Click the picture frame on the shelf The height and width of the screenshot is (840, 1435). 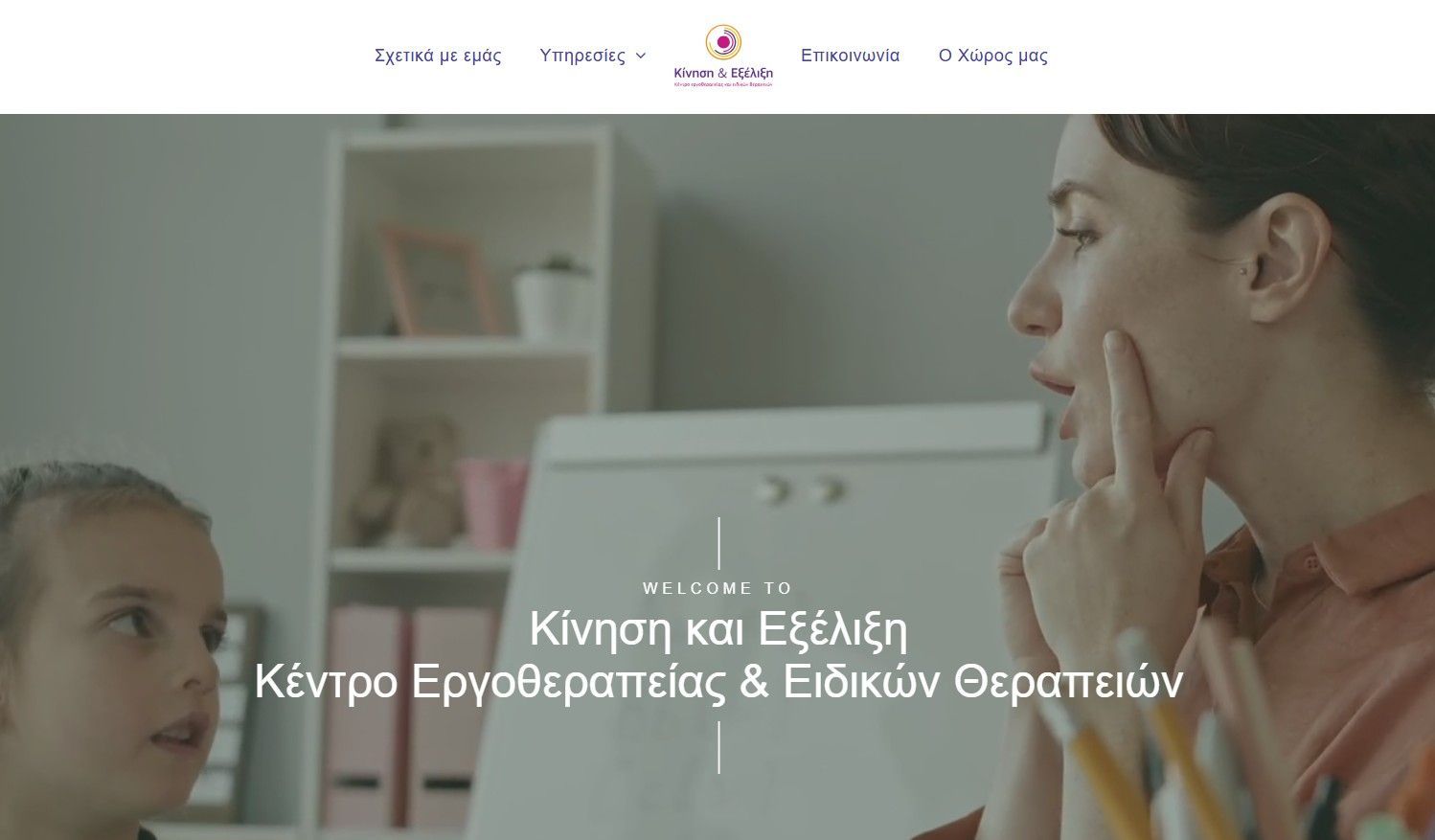coord(438,280)
